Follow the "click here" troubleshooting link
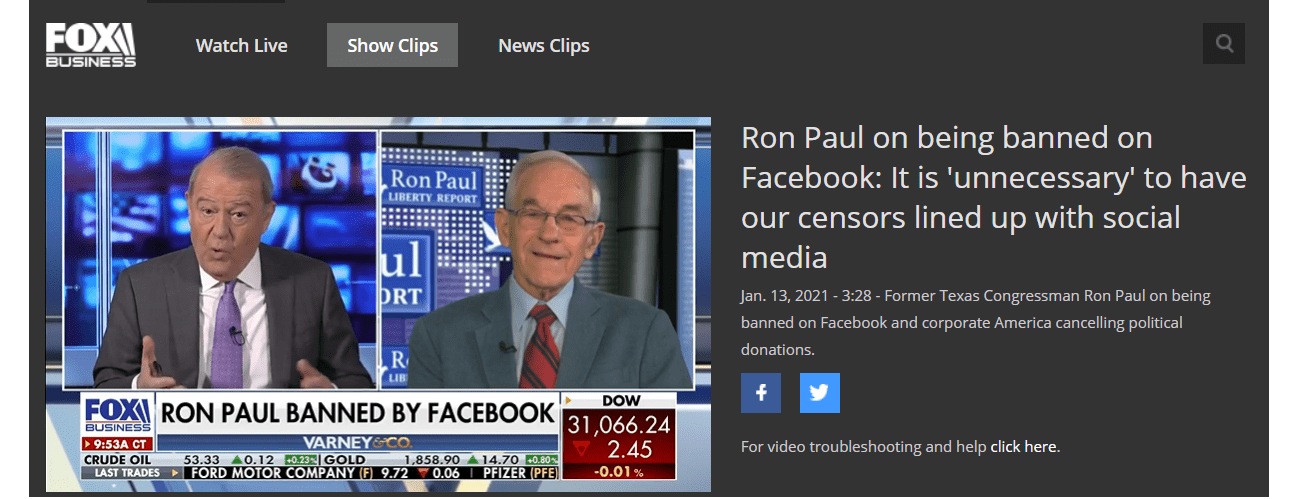Image resolution: width=1300 pixels, height=499 pixels. tap(1024, 447)
